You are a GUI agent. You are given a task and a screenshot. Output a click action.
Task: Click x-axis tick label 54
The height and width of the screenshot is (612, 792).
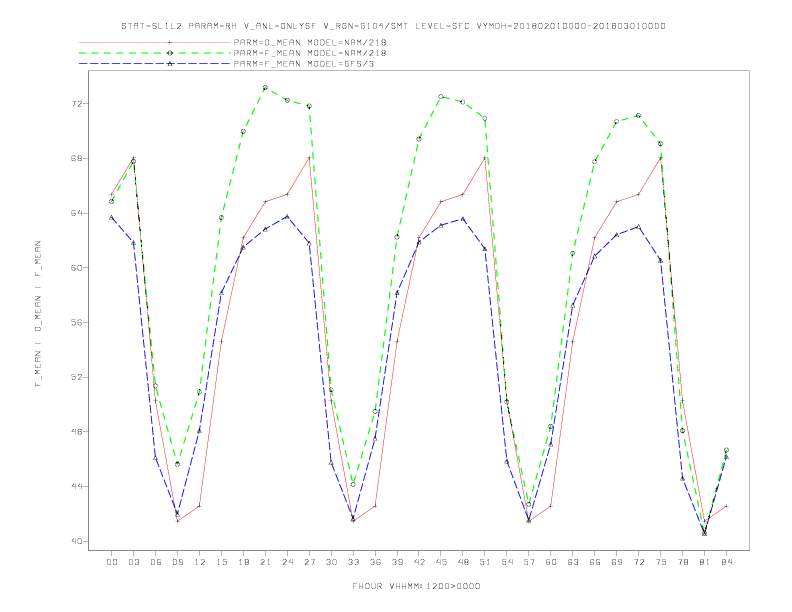(x=507, y=562)
